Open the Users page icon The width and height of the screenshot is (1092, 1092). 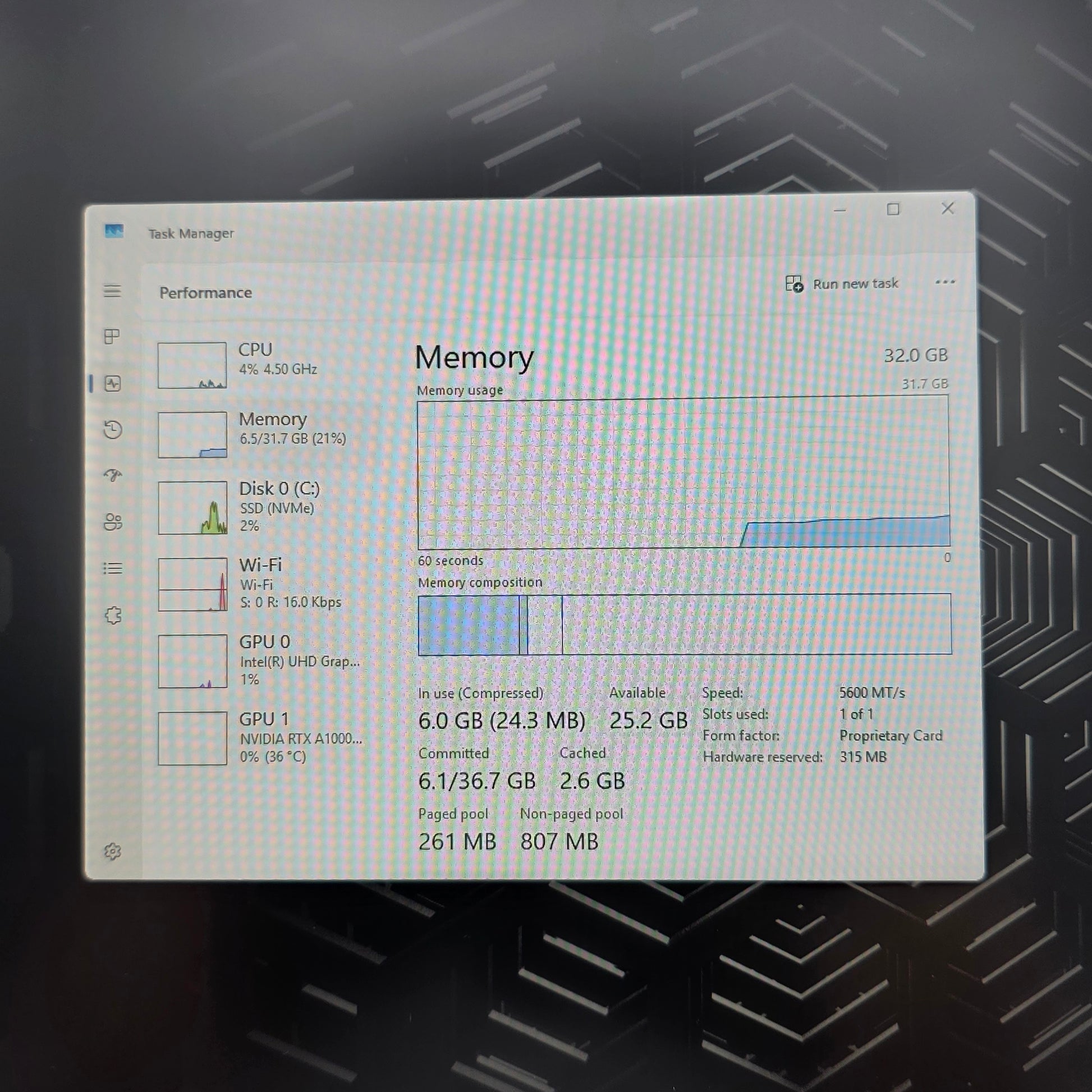click(x=112, y=522)
